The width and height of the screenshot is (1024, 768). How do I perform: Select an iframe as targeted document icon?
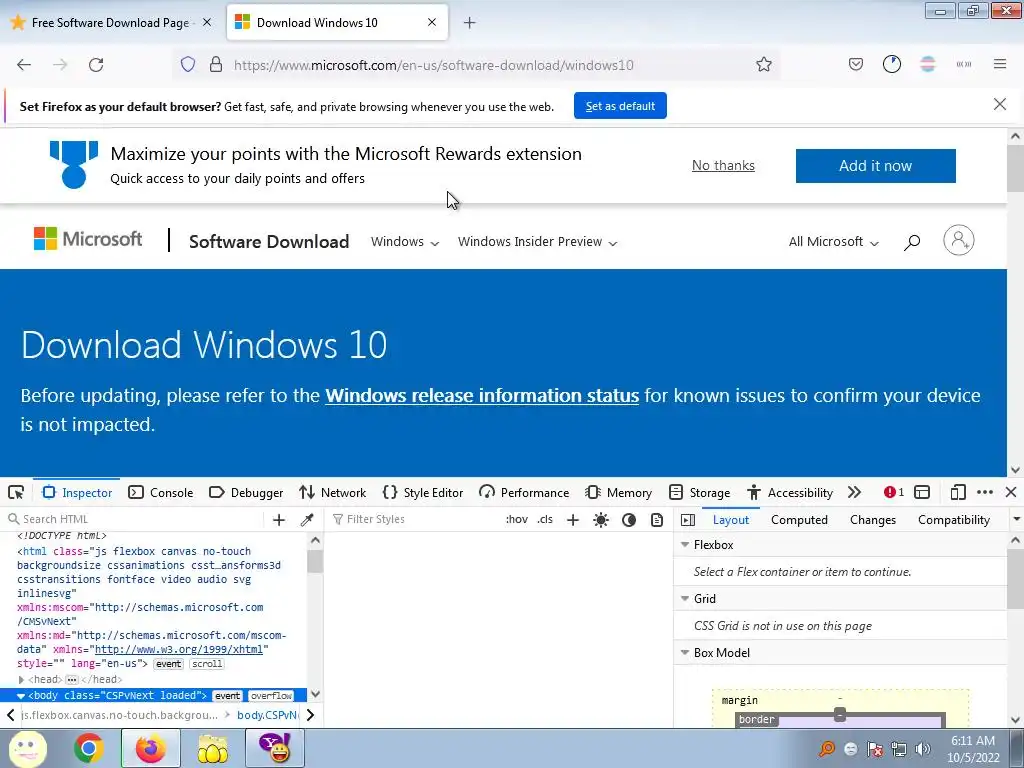coord(922,492)
